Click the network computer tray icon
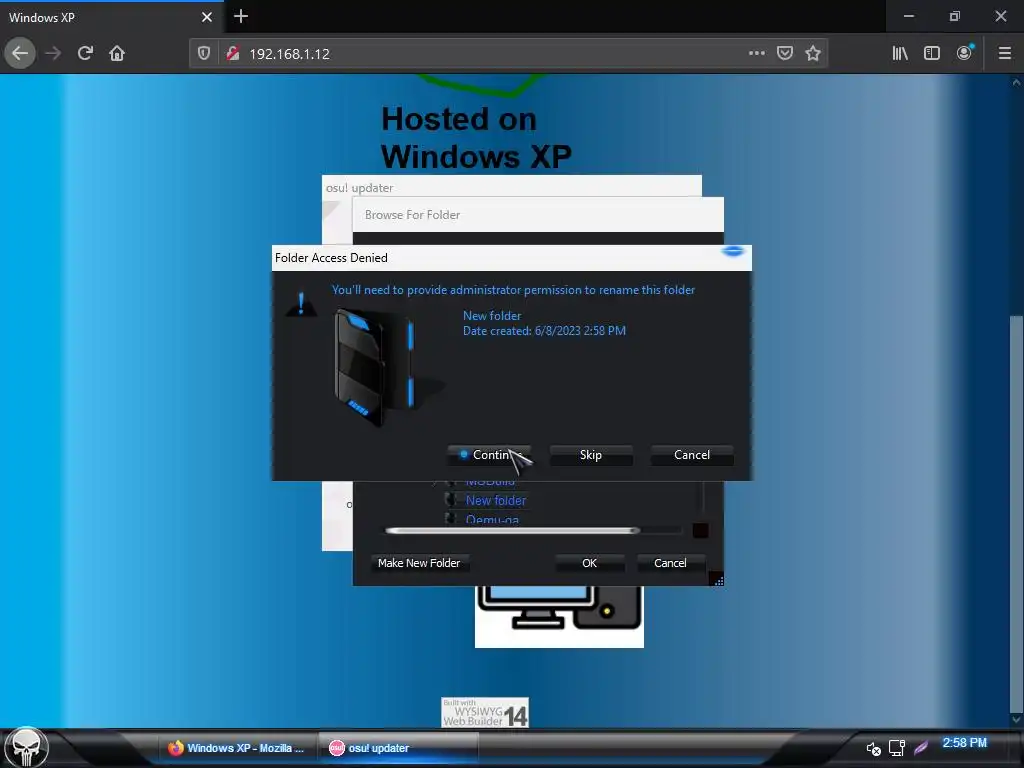The image size is (1024, 768). tap(897, 748)
